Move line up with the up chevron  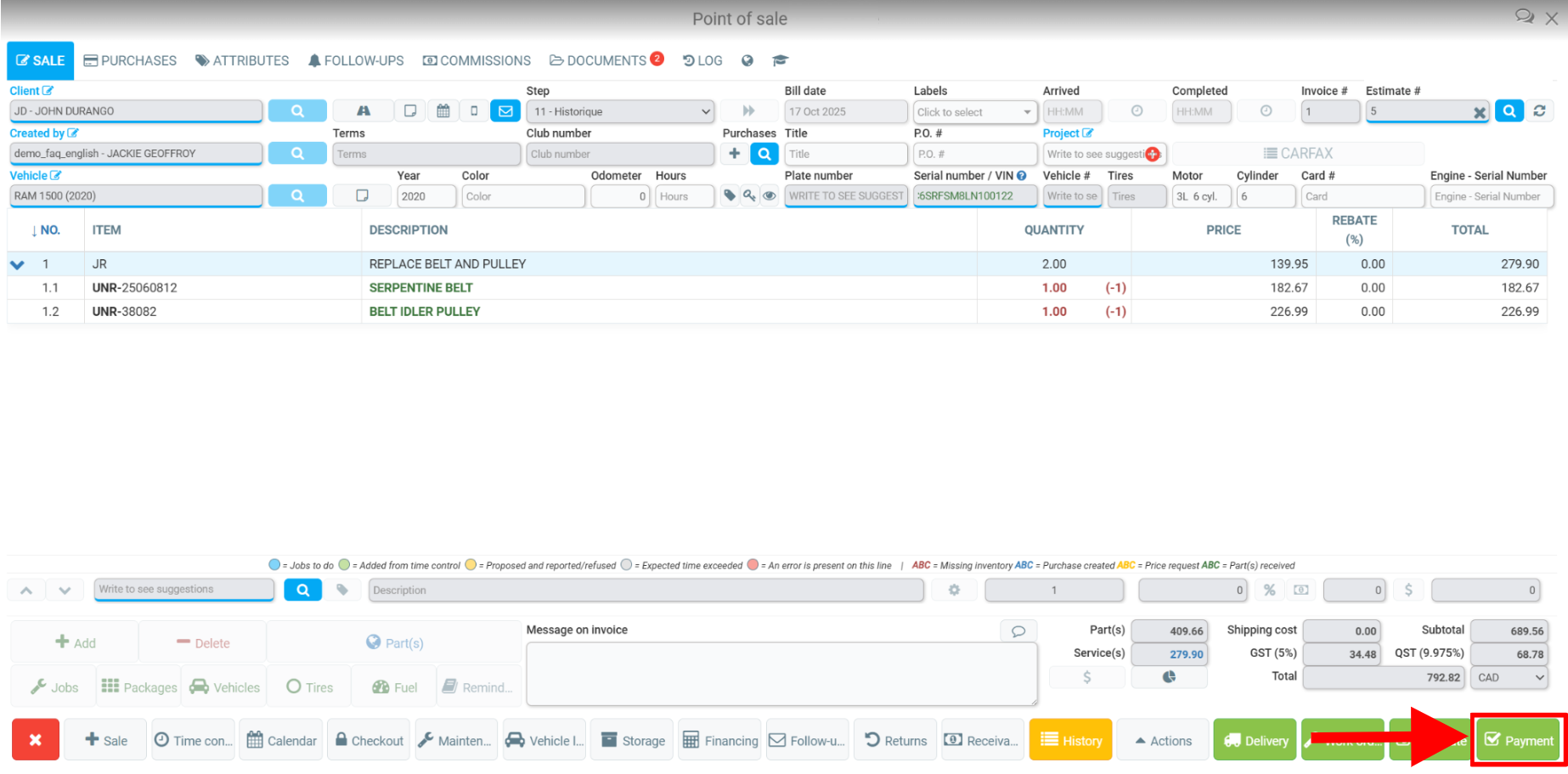26,590
